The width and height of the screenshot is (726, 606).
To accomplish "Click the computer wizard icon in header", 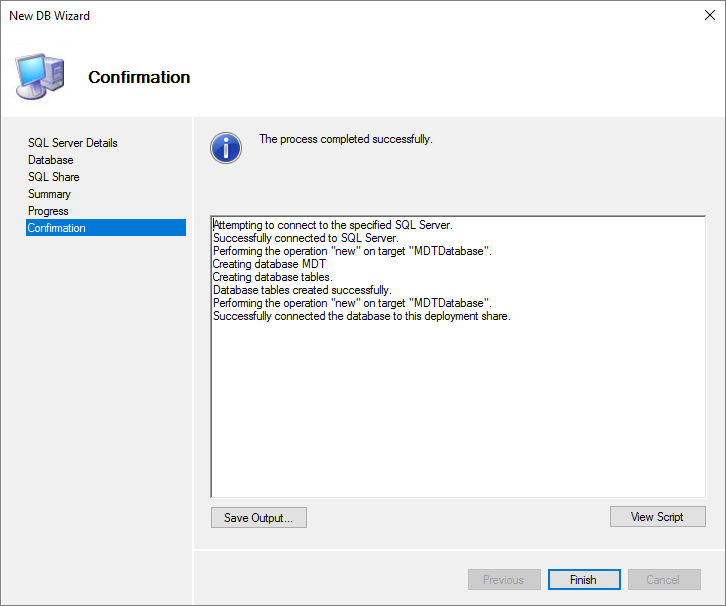I will click(40, 74).
